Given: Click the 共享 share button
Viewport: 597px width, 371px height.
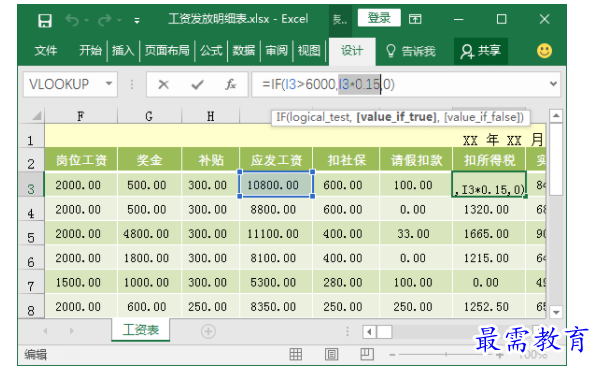Looking at the screenshot, I should click(x=481, y=51).
